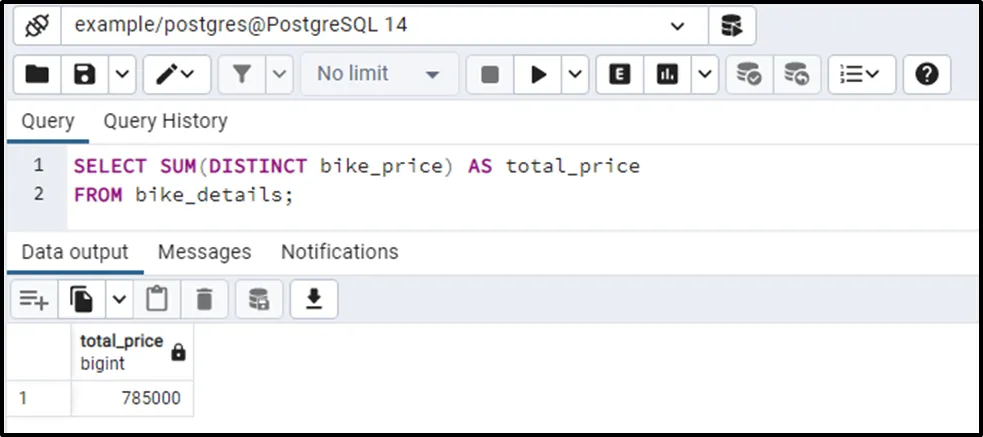
Task: Expand the execute options arrow
Action: coord(576,74)
